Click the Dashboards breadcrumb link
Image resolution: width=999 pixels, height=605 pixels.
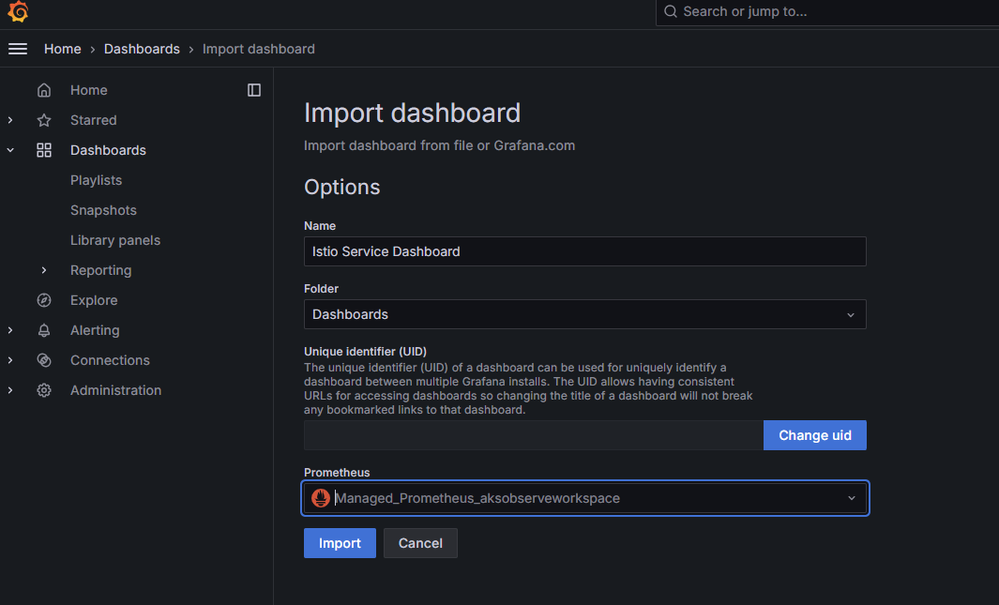(141, 49)
